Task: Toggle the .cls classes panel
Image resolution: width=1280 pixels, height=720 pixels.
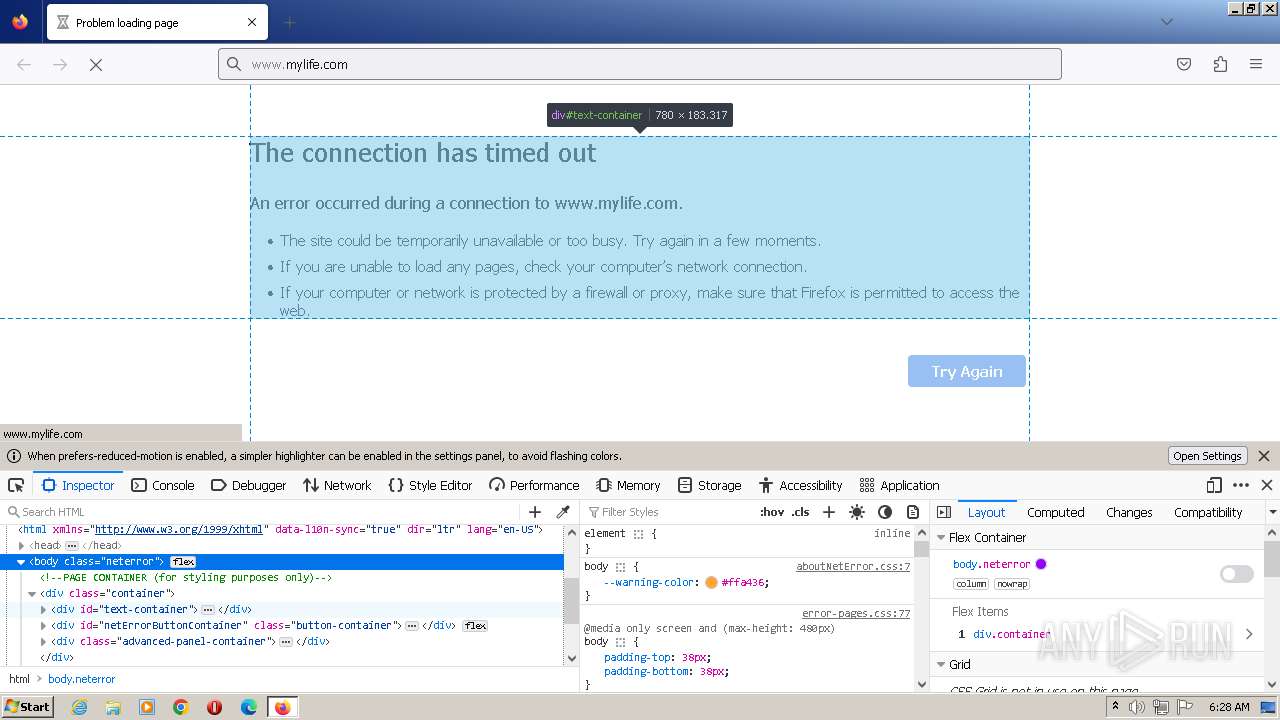Action: [801, 512]
